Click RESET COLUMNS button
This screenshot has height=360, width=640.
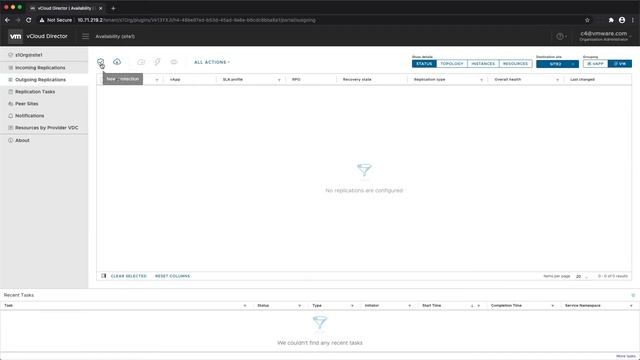173,276
